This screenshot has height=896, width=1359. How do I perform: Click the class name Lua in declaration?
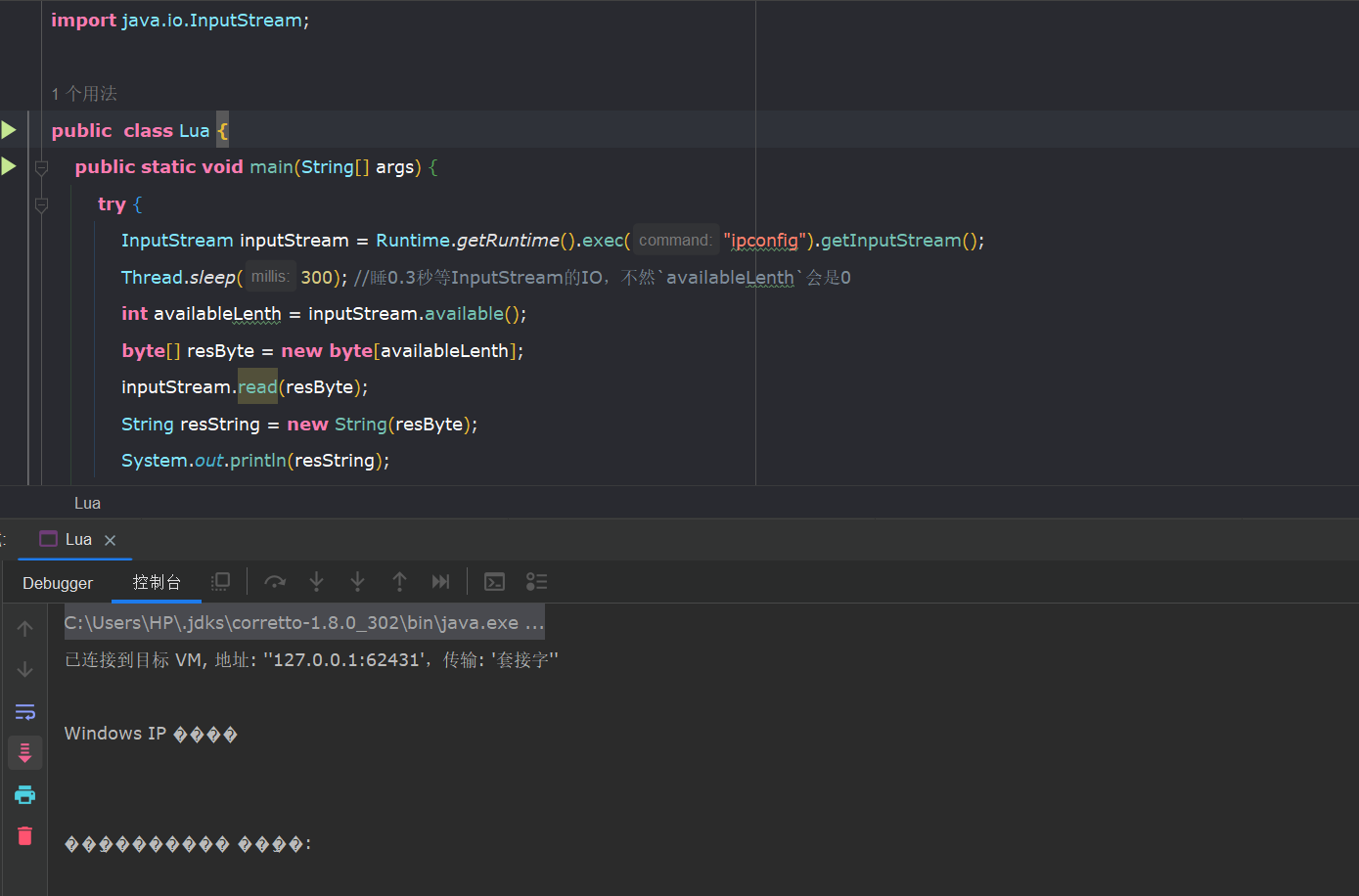tap(195, 131)
